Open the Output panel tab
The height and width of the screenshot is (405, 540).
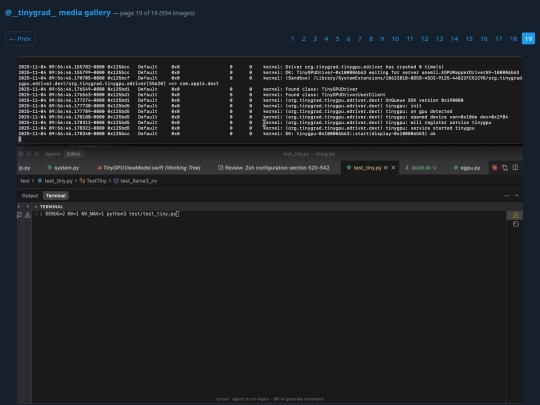[30, 196]
